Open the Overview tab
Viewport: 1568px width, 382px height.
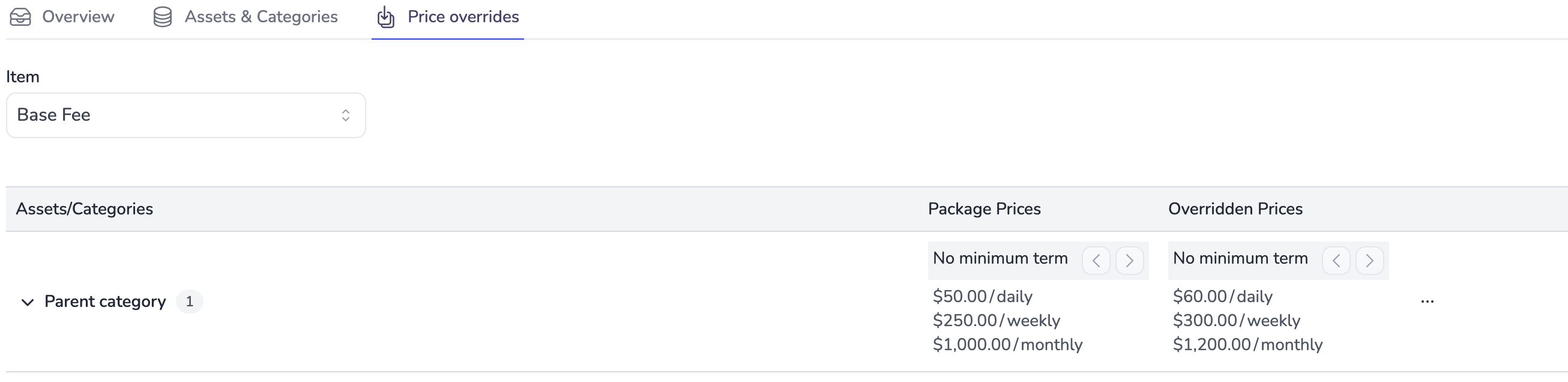coord(62,17)
